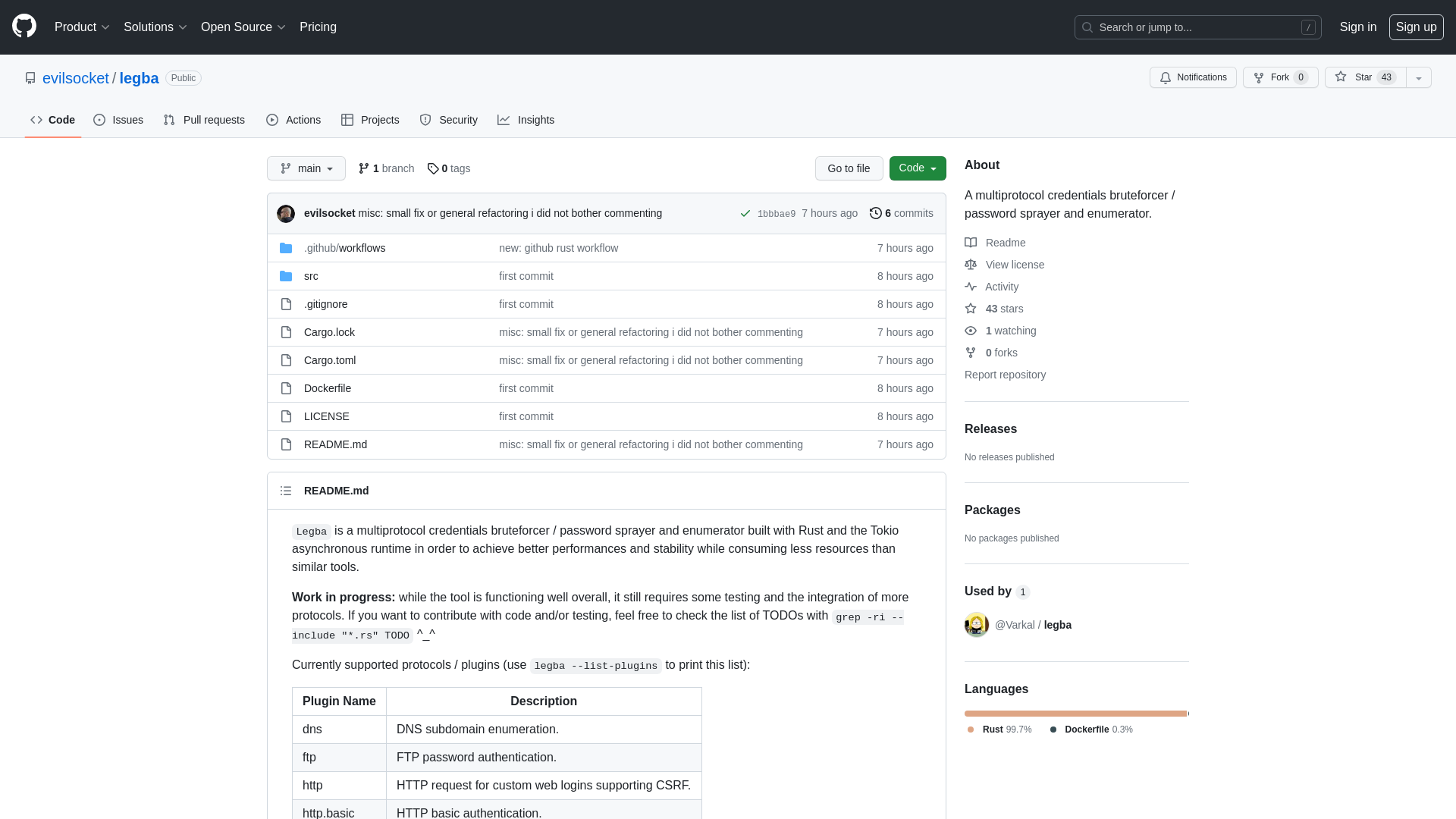
Task: Click the notifications bell icon
Action: [1166, 77]
